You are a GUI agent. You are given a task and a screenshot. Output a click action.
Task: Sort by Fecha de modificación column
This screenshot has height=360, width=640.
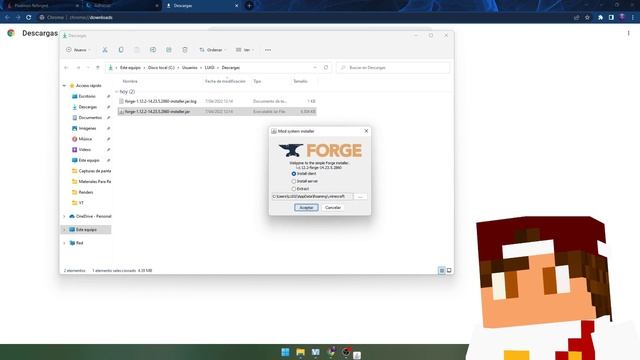click(x=225, y=81)
